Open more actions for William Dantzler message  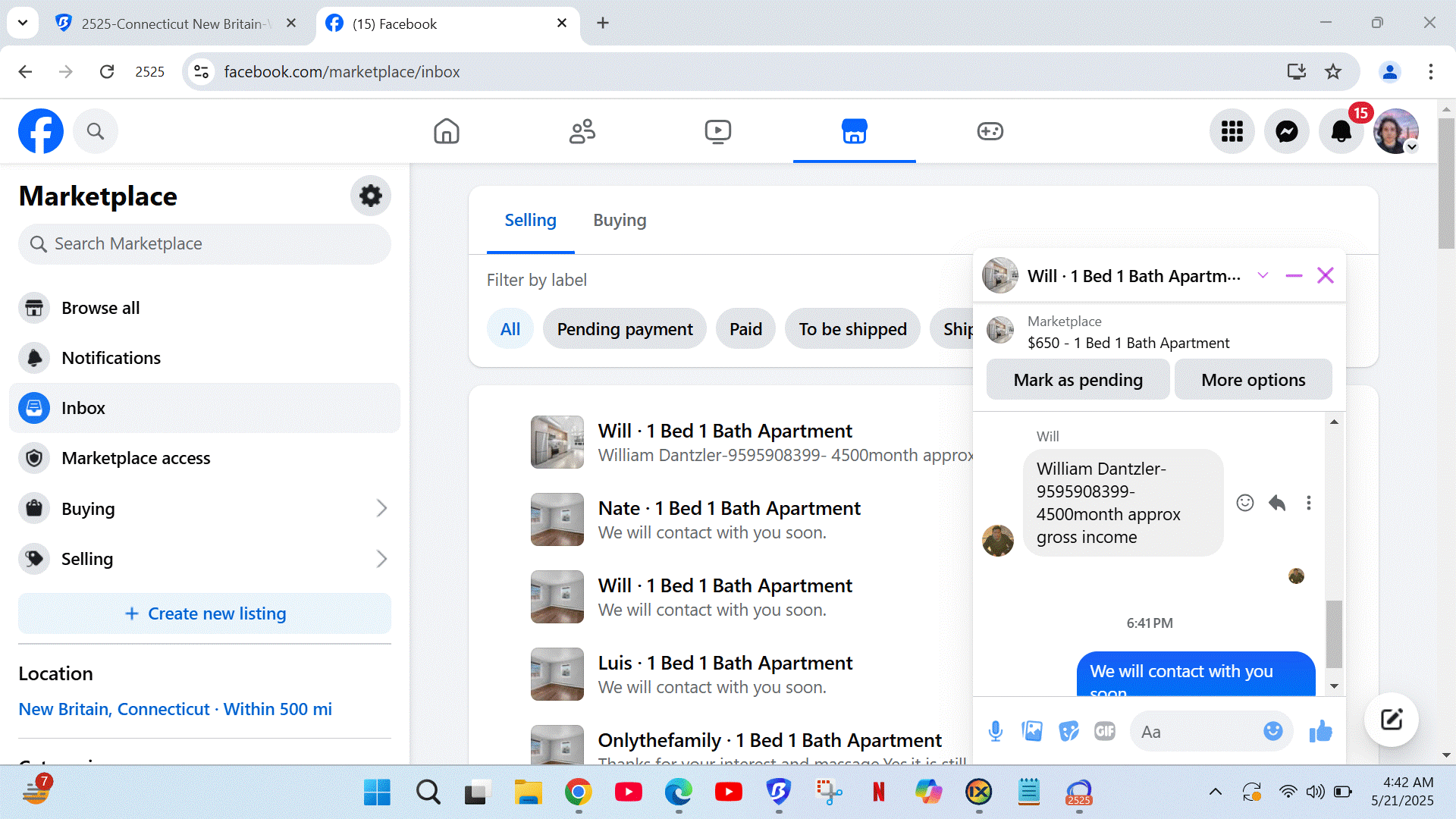pos(1309,503)
